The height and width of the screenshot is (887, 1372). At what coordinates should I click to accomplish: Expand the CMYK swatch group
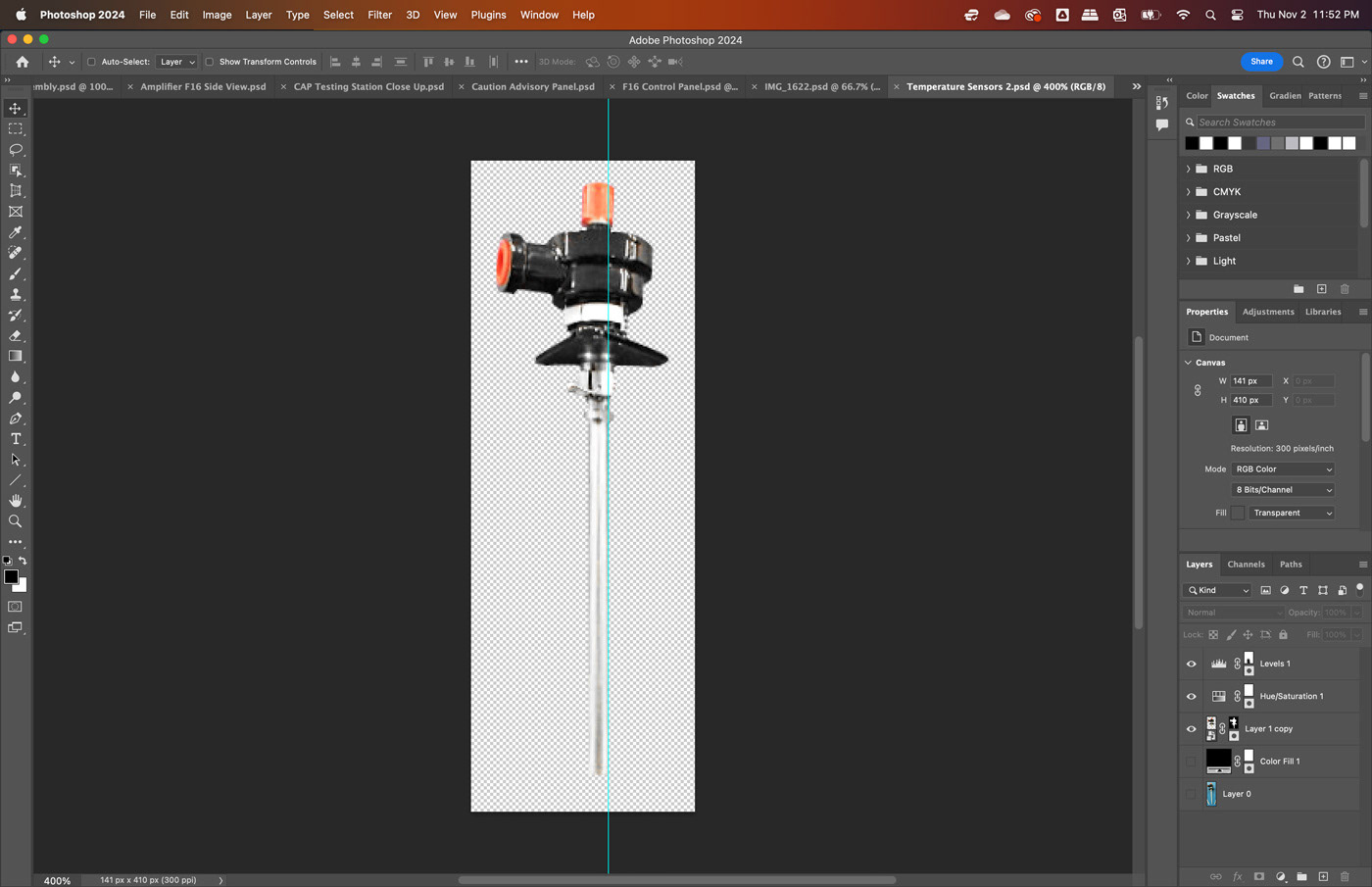[1189, 192]
